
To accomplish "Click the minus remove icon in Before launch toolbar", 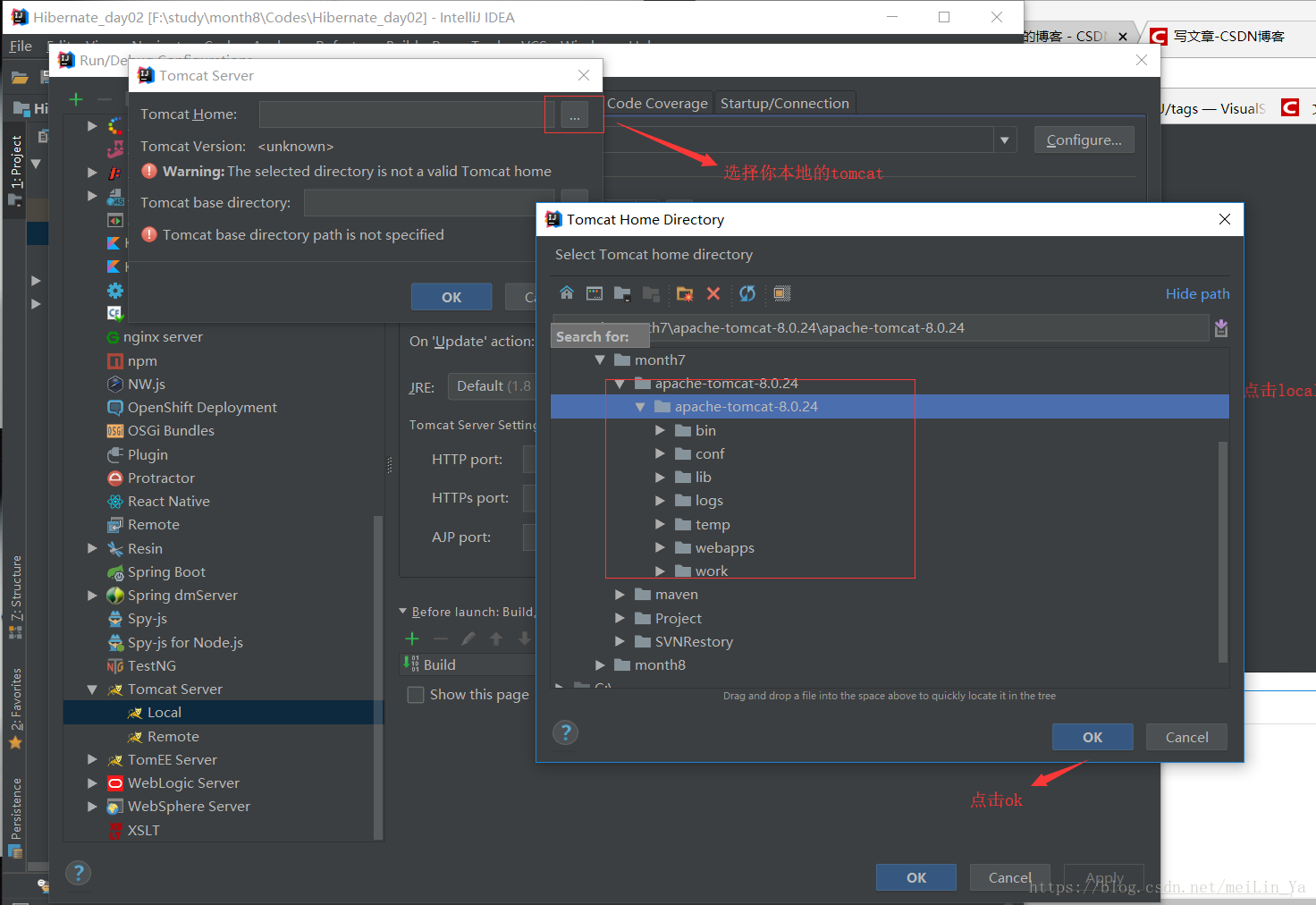I will (440, 639).
